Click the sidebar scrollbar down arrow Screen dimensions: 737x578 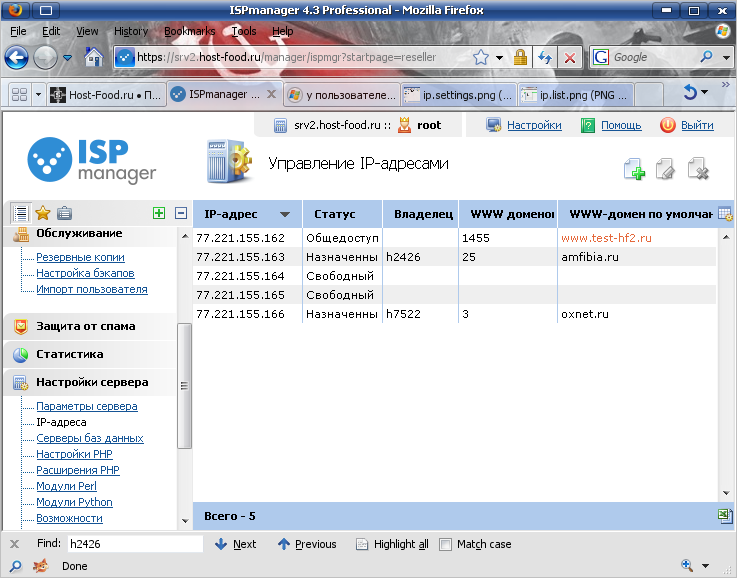tap(185, 521)
